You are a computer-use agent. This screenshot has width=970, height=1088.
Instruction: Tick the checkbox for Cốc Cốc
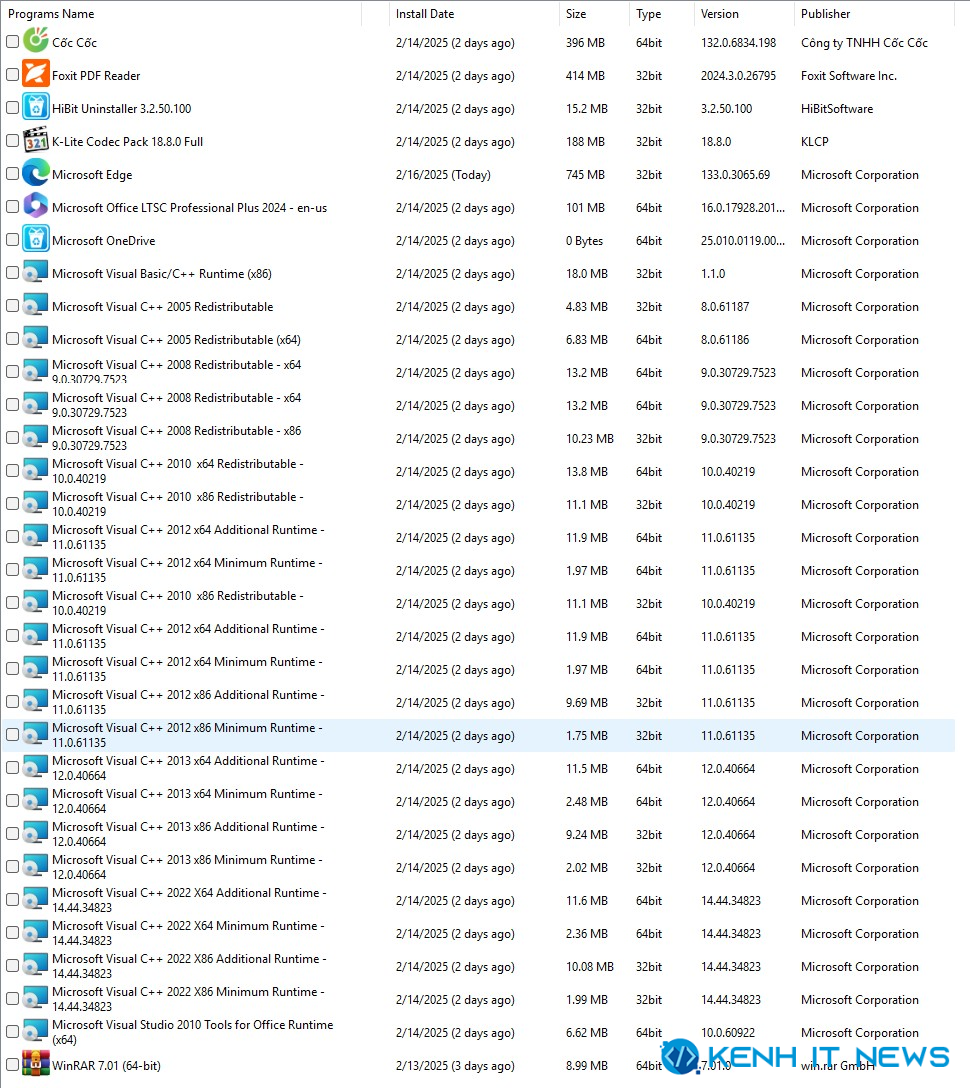pyautogui.click(x=12, y=42)
